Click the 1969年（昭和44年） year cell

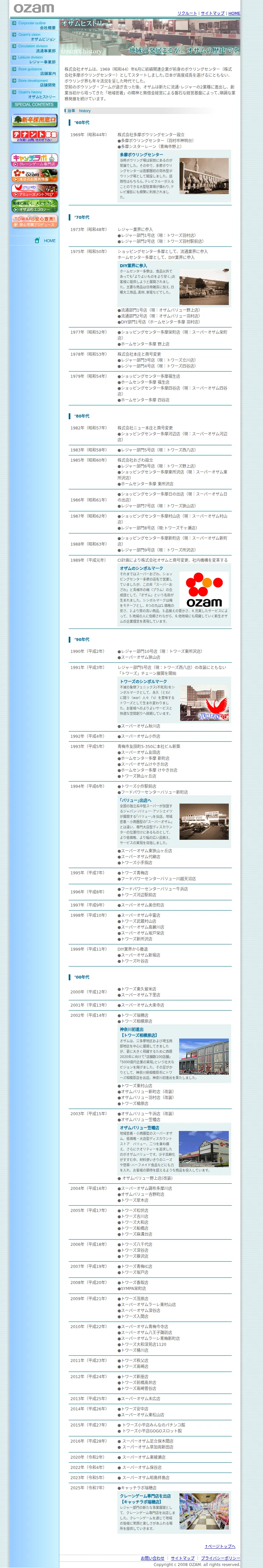(88, 135)
